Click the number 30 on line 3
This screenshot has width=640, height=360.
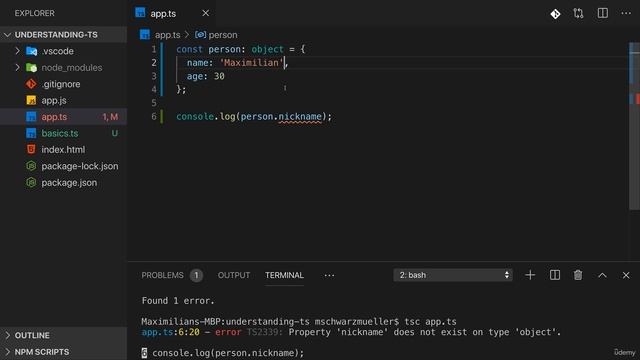click(x=219, y=76)
